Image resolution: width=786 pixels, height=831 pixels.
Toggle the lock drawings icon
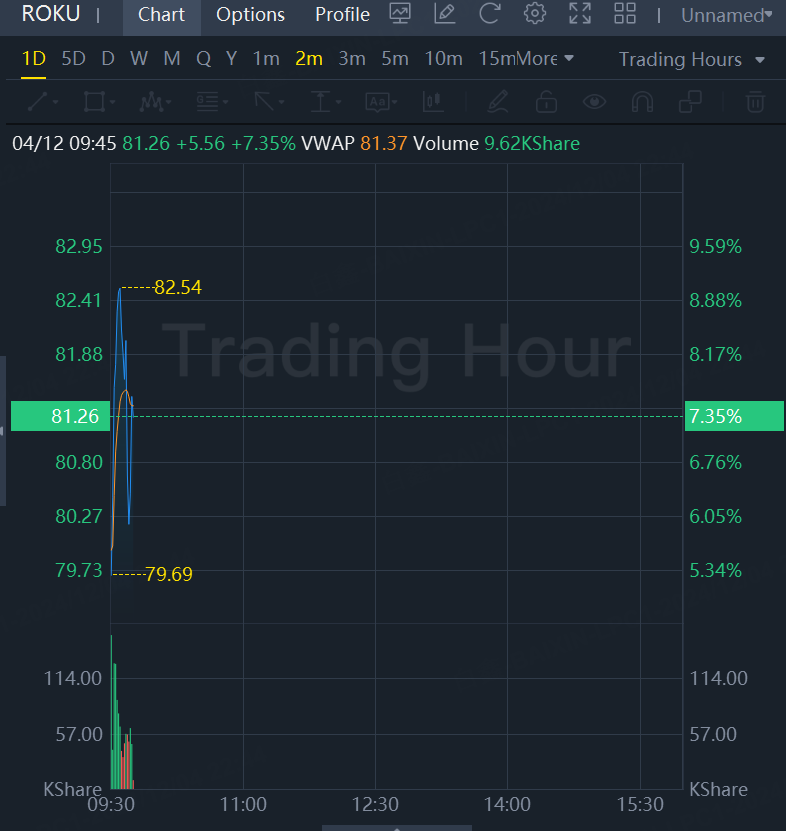(546, 102)
